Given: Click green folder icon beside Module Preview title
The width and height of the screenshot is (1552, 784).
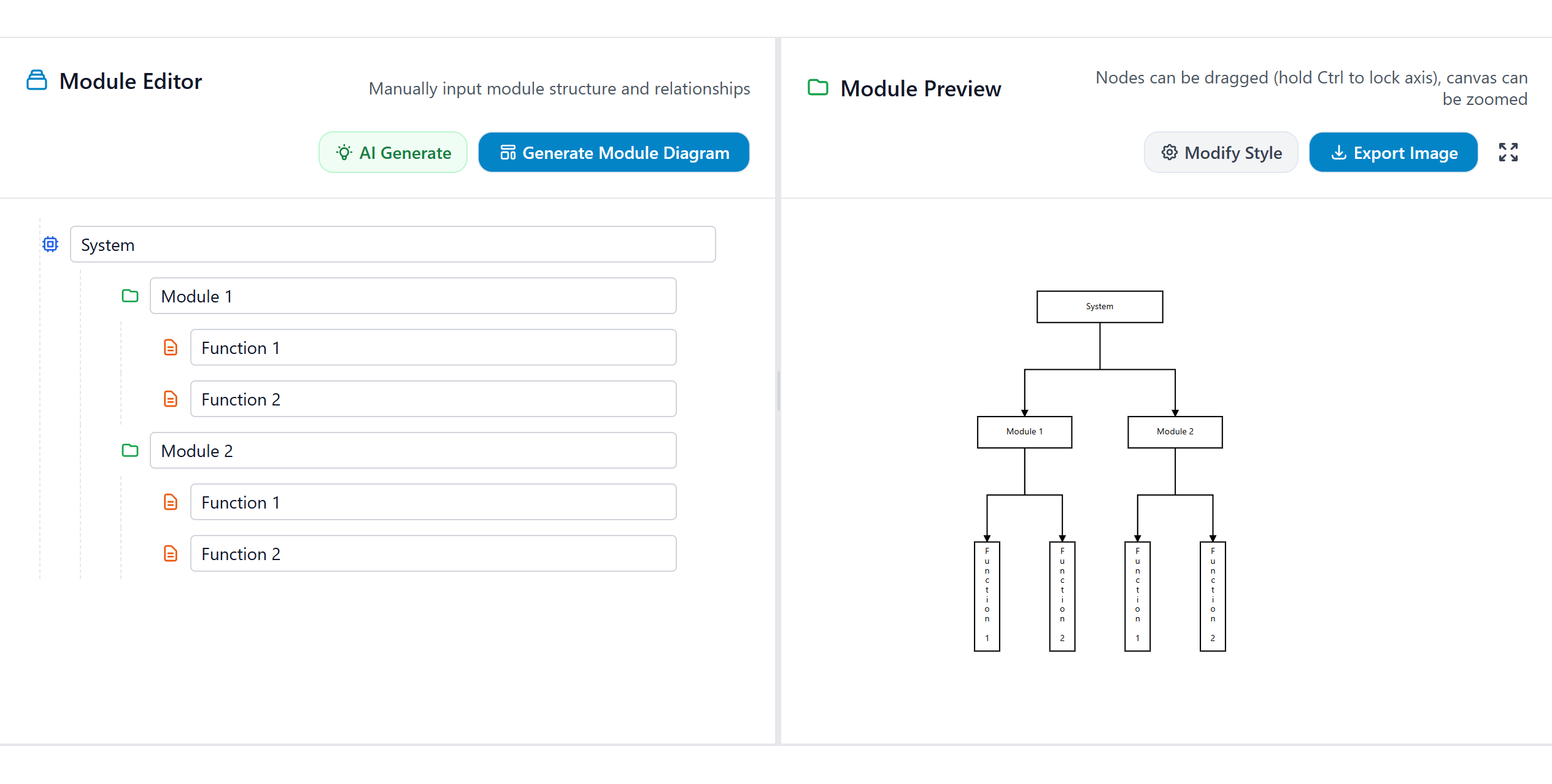Looking at the screenshot, I should (x=817, y=87).
